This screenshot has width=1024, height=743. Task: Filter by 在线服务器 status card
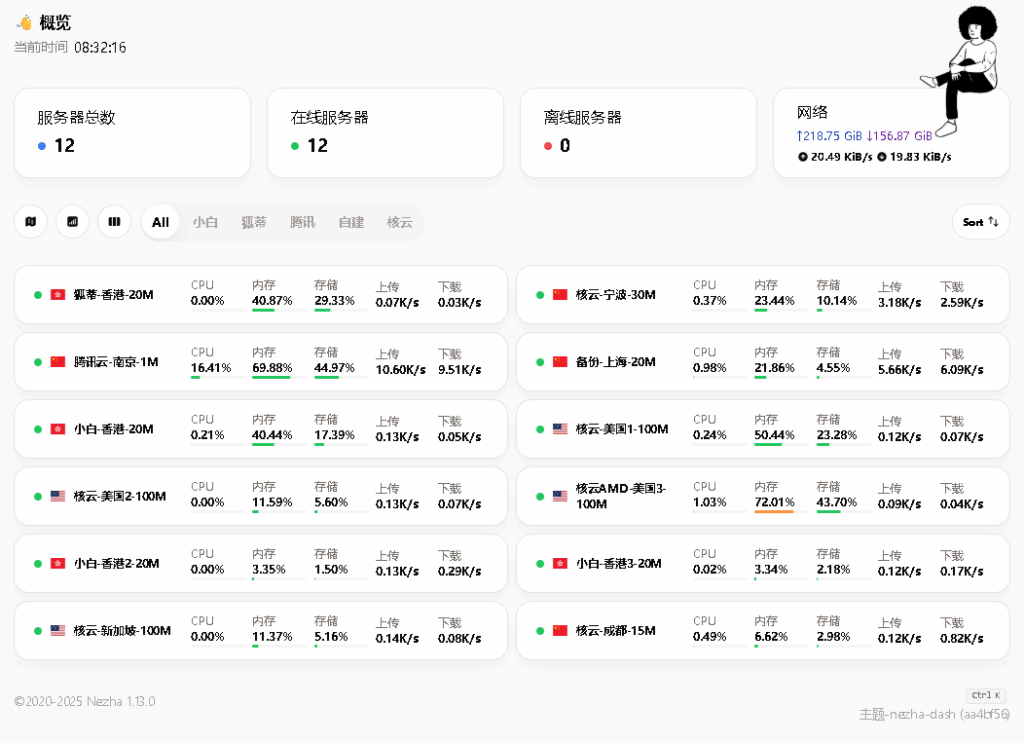[x=385, y=133]
